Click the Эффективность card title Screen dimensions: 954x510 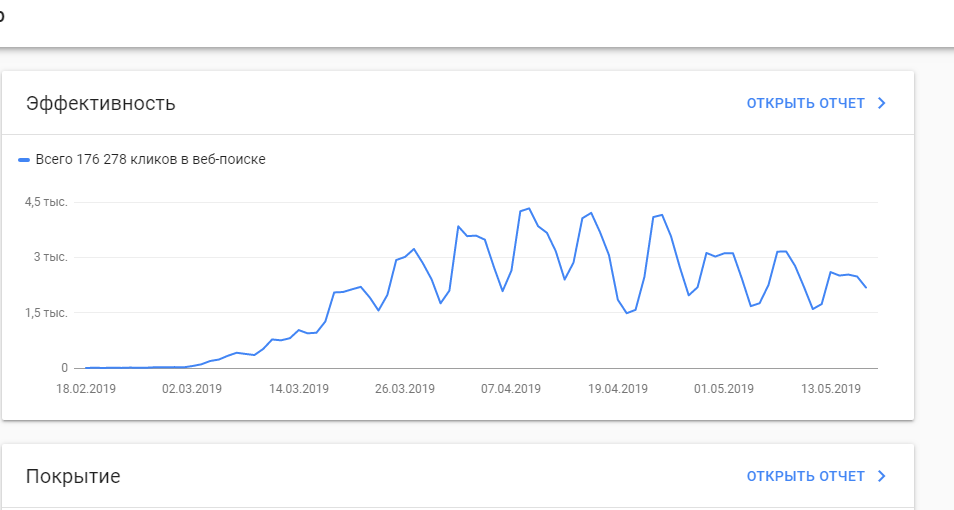pos(101,103)
